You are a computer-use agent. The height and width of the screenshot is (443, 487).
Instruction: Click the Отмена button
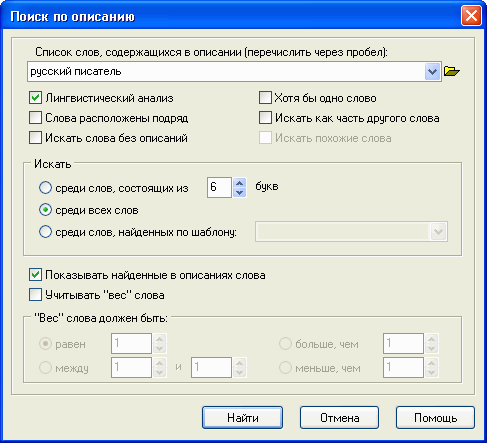pyautogui.click(x=339, y=418)
